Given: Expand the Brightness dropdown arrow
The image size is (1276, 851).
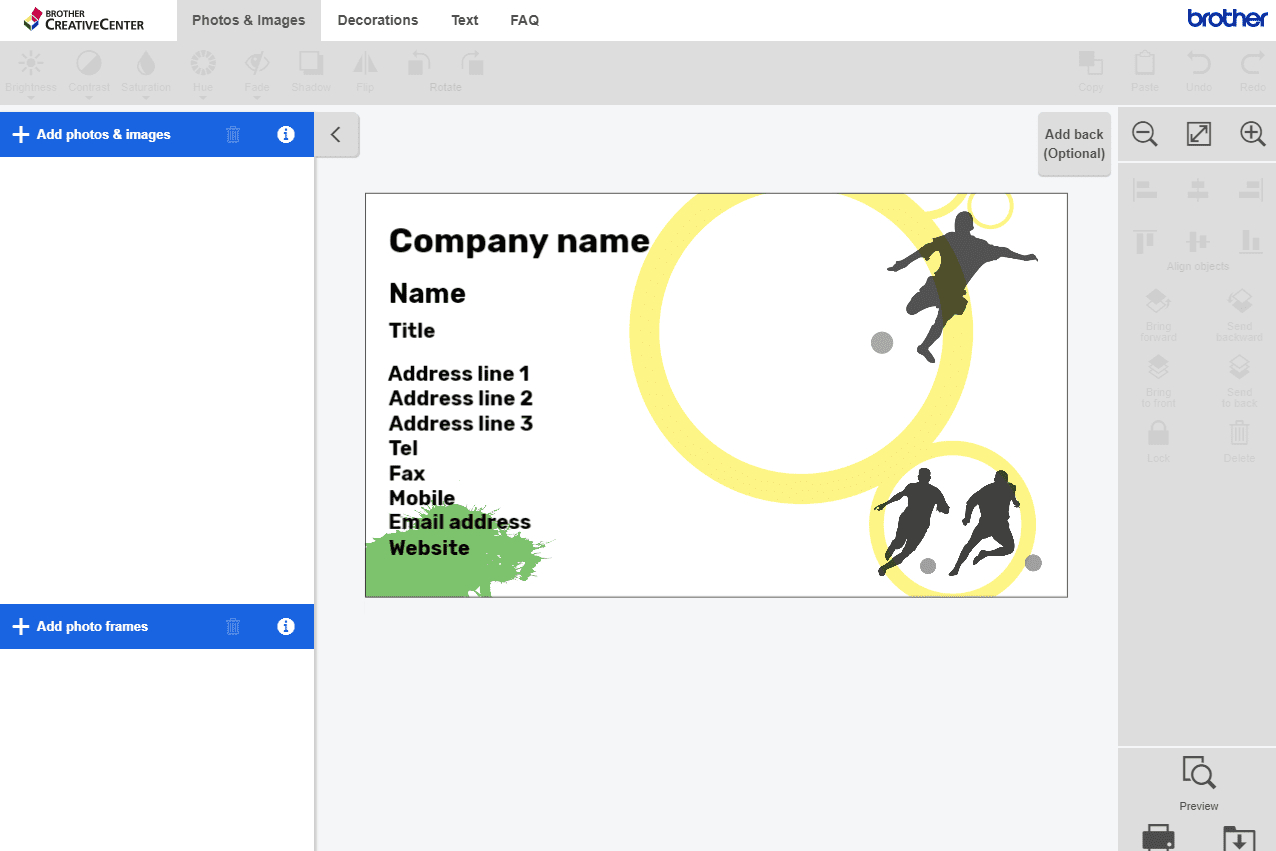Looking at the screenshot, I should (x=31, y=98).
